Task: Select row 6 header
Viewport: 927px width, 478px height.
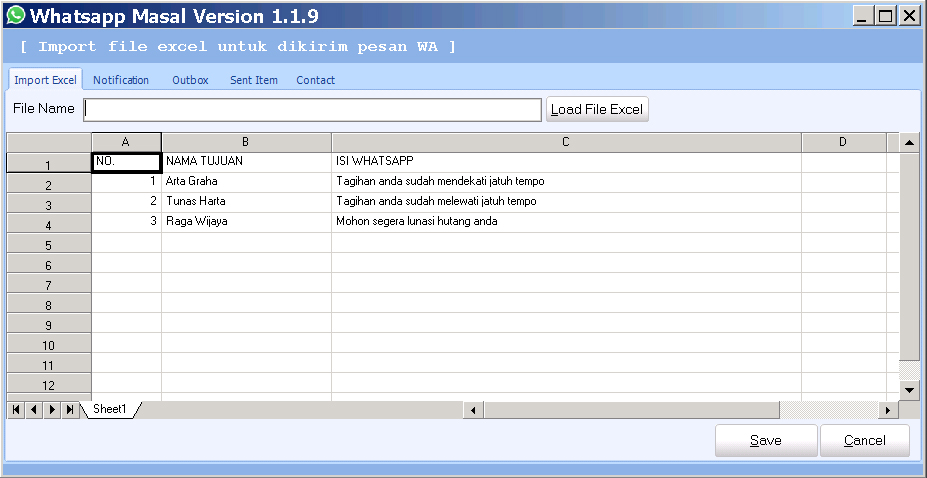Action: click(49, 264)
